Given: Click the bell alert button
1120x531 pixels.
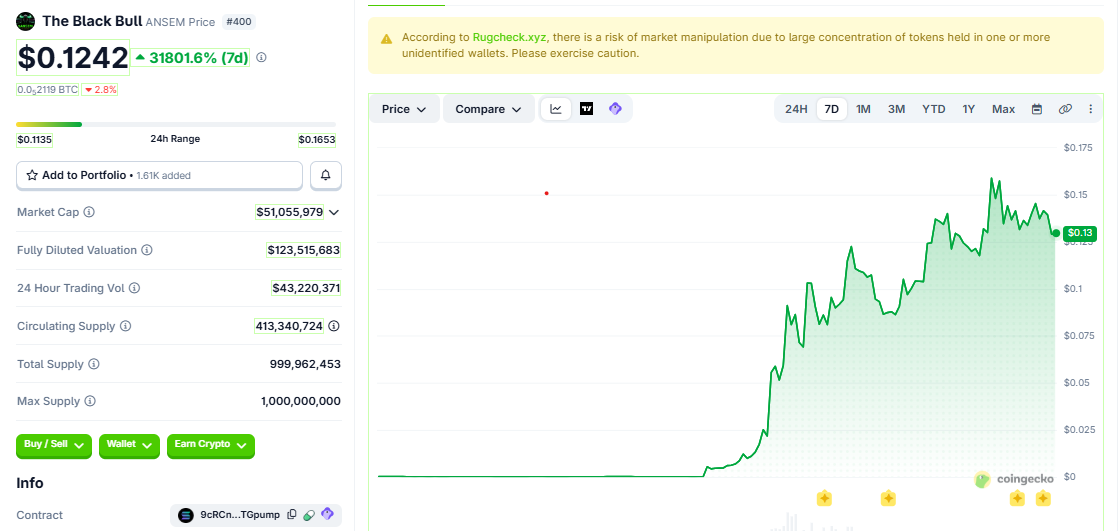Looking at the screenshot, I should (326, 175).
